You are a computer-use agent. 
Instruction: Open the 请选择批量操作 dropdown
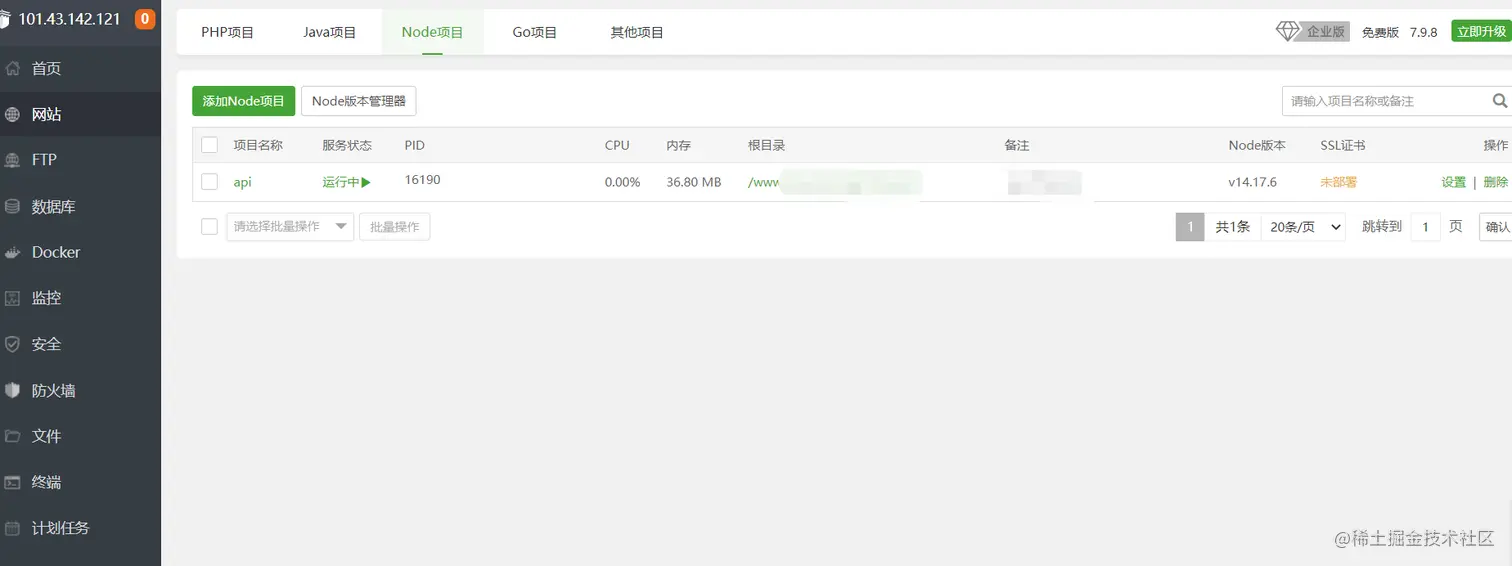[x=290, y=227]
